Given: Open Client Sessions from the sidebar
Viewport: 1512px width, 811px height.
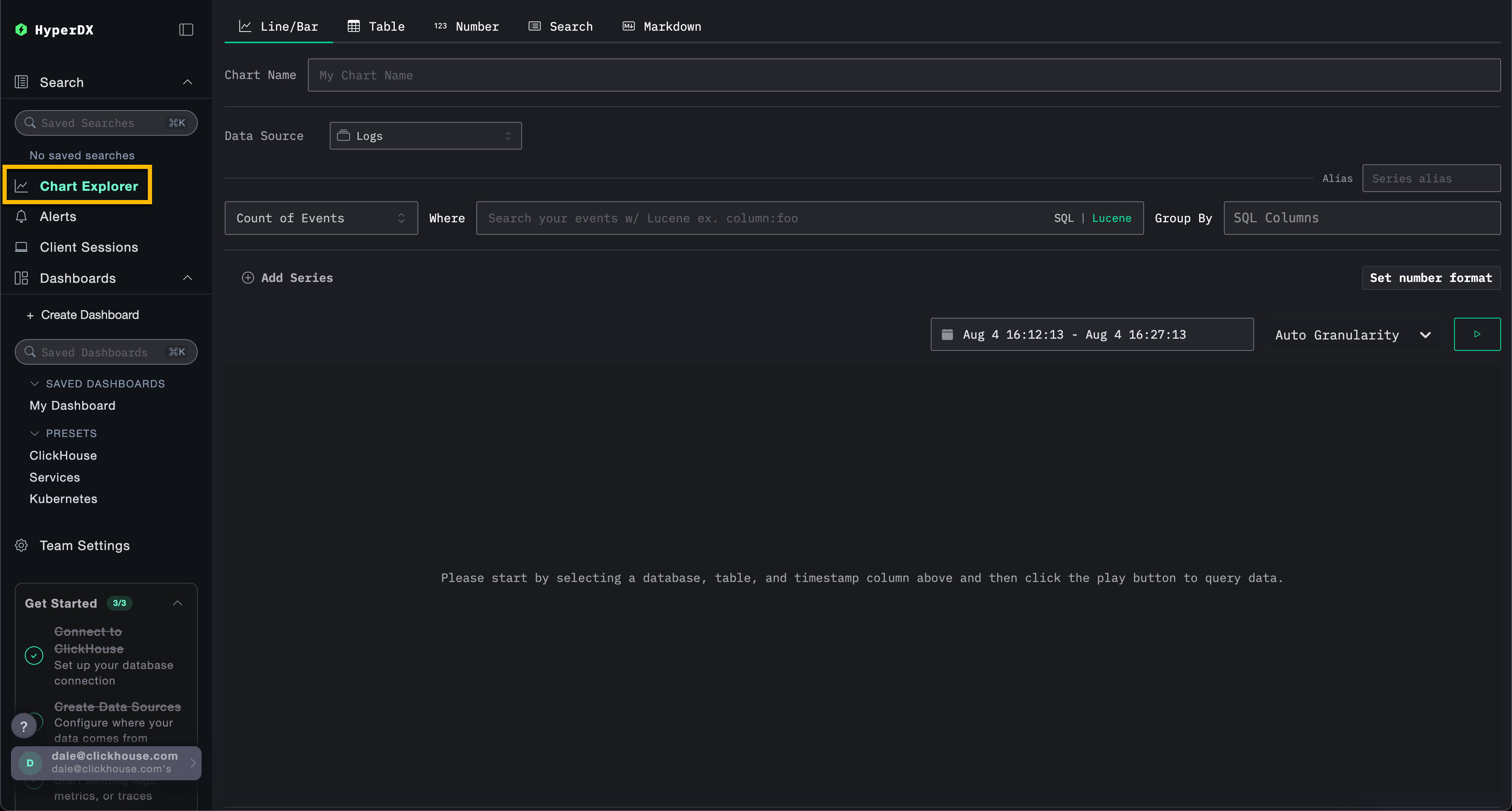Looking at the screenshot, I should pos(89,247).
